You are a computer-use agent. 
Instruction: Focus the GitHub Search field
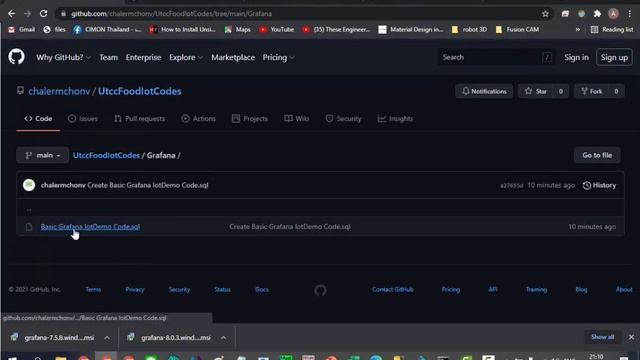point(496,58)
